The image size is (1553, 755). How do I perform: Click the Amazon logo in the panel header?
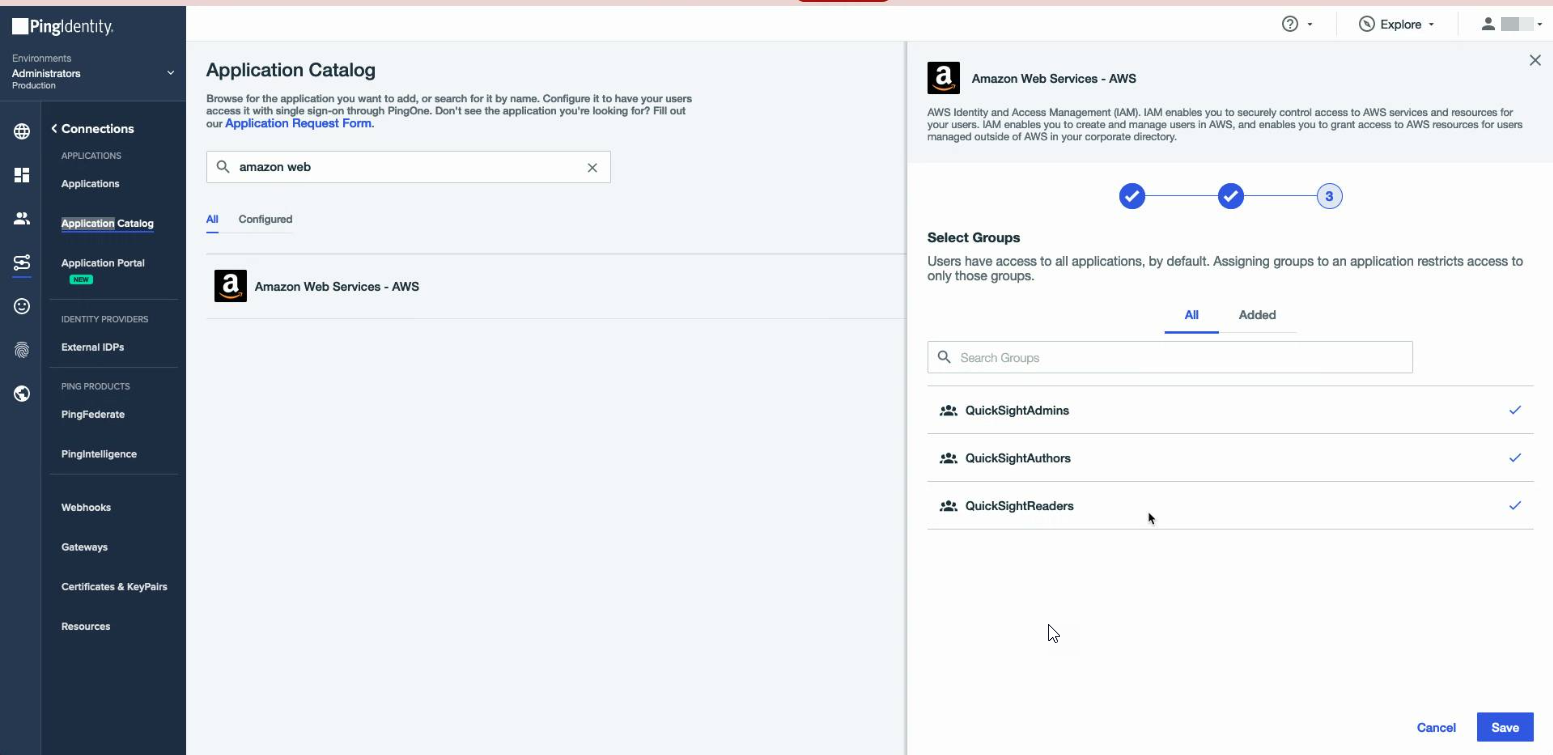point(943,78)
